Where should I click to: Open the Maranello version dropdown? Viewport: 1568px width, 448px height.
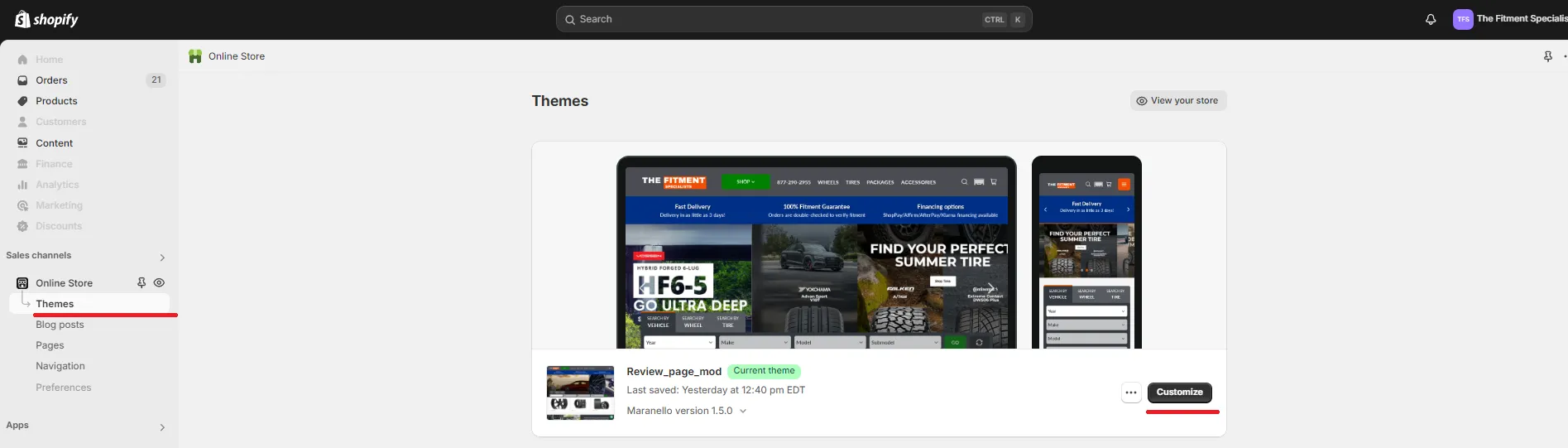click(x=742, y=411)
